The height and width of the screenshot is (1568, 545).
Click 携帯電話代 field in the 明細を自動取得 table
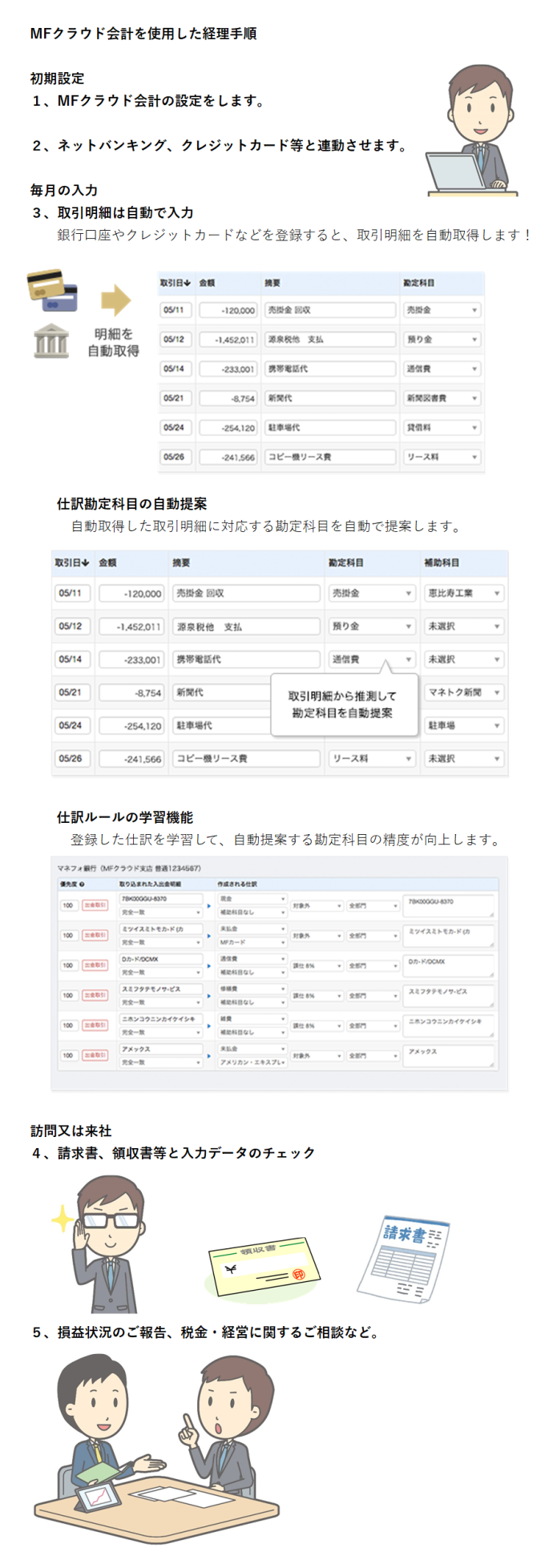(x=330, y=369)
